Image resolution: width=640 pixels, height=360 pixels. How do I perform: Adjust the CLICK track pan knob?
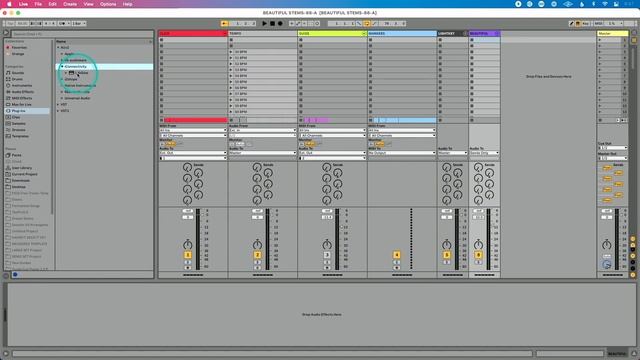pyautogui.click(x=187, y=244)
